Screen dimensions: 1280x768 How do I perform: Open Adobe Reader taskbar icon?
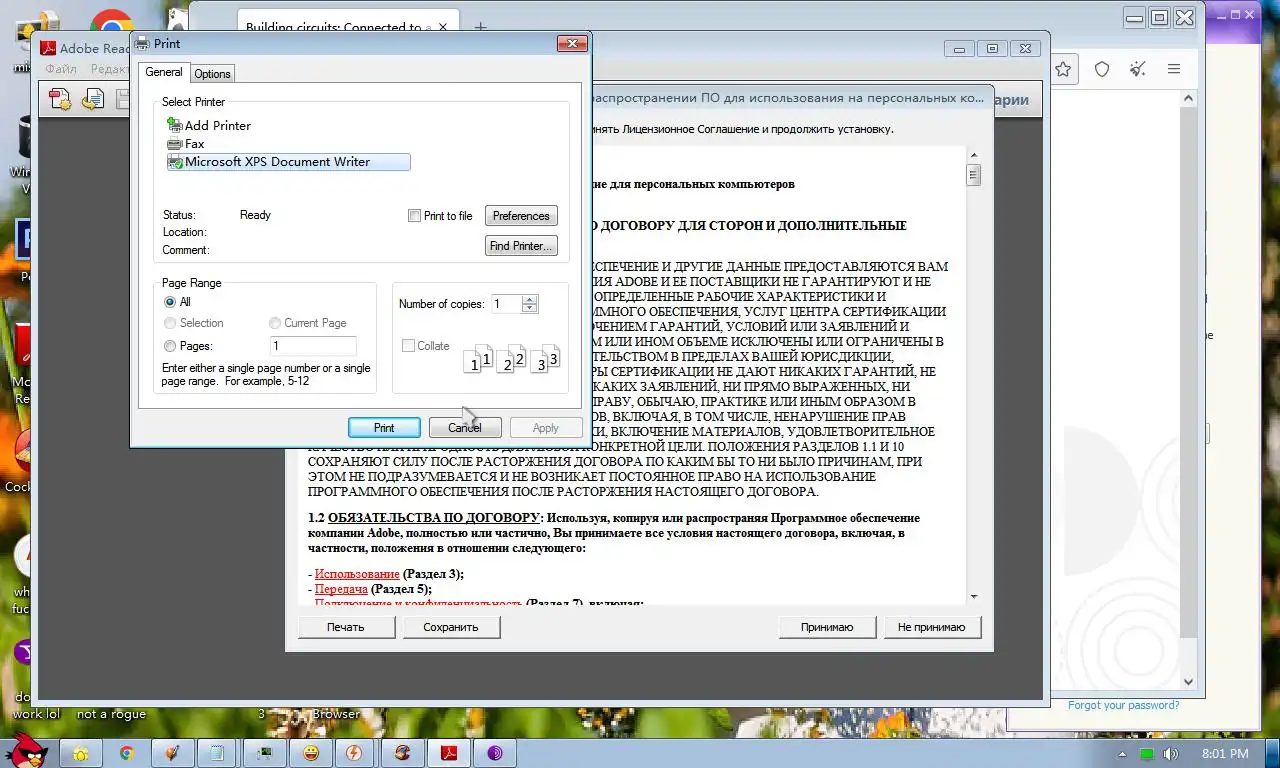(x=449, y=753)
